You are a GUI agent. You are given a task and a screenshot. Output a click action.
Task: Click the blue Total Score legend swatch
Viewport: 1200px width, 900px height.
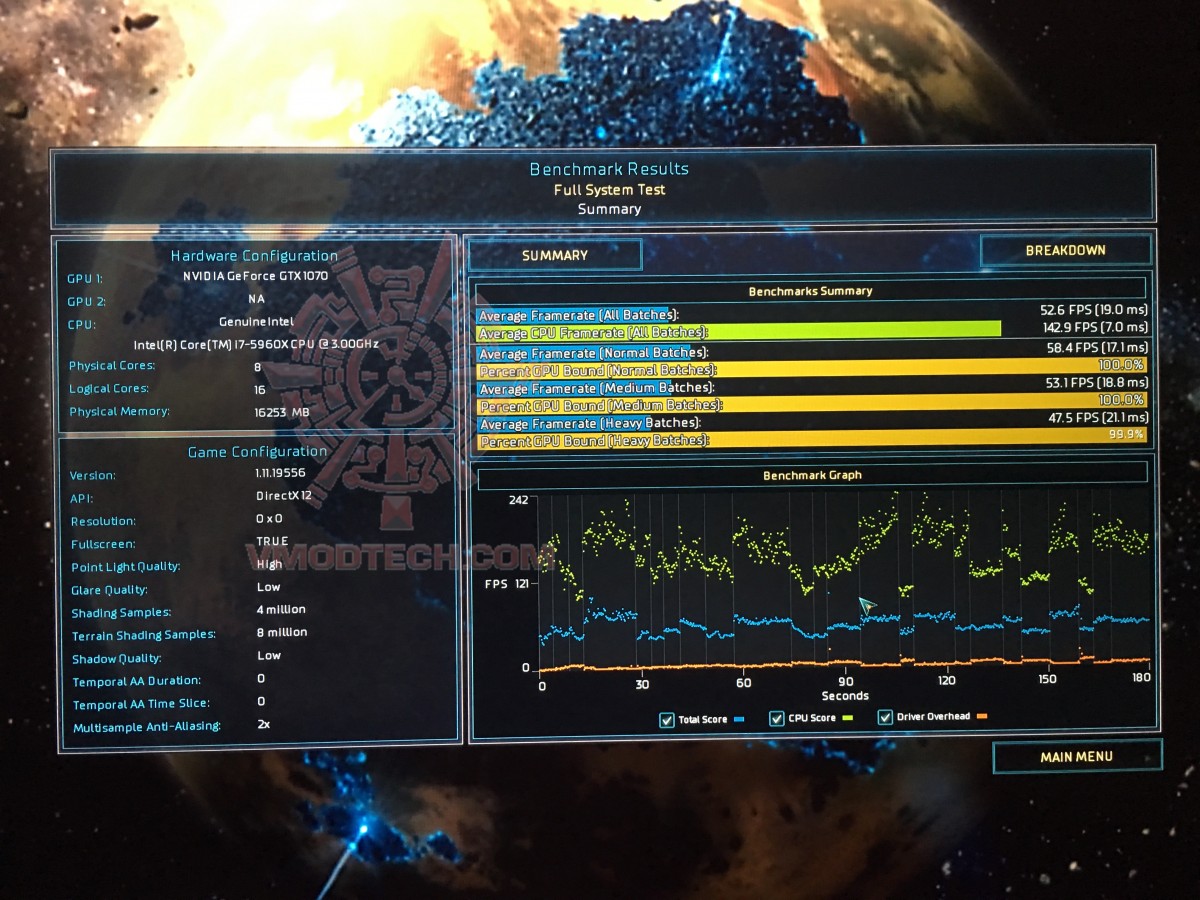[x=739, y=720]
